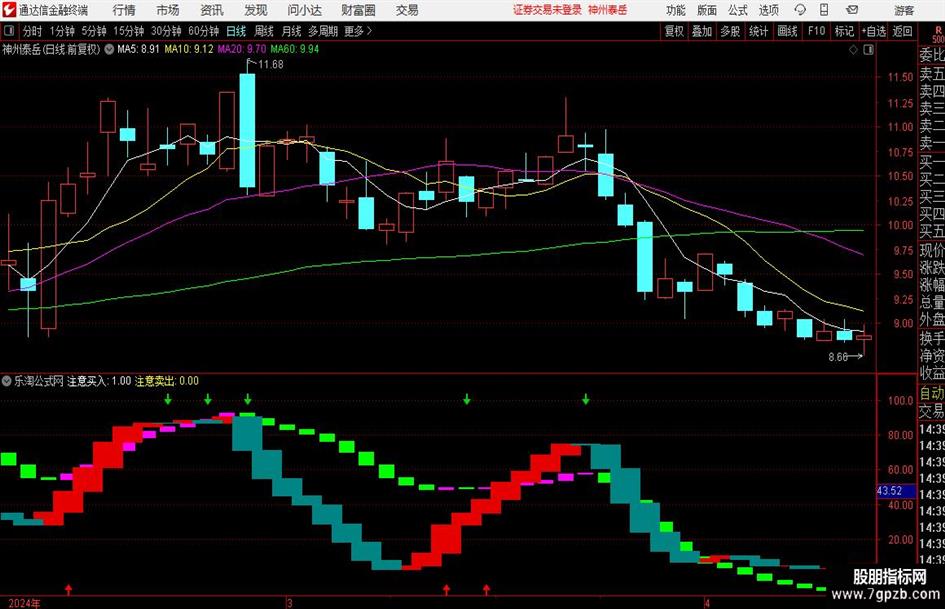The image size is (945, 609).
Task: Open the 公式 menu
Action: click(x=738, y=10)
